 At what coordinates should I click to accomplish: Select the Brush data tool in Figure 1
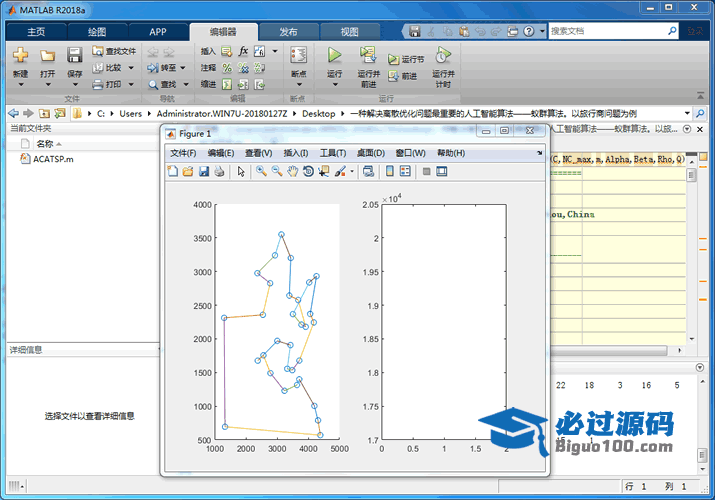pyautogui.click(x=340, y=171)
